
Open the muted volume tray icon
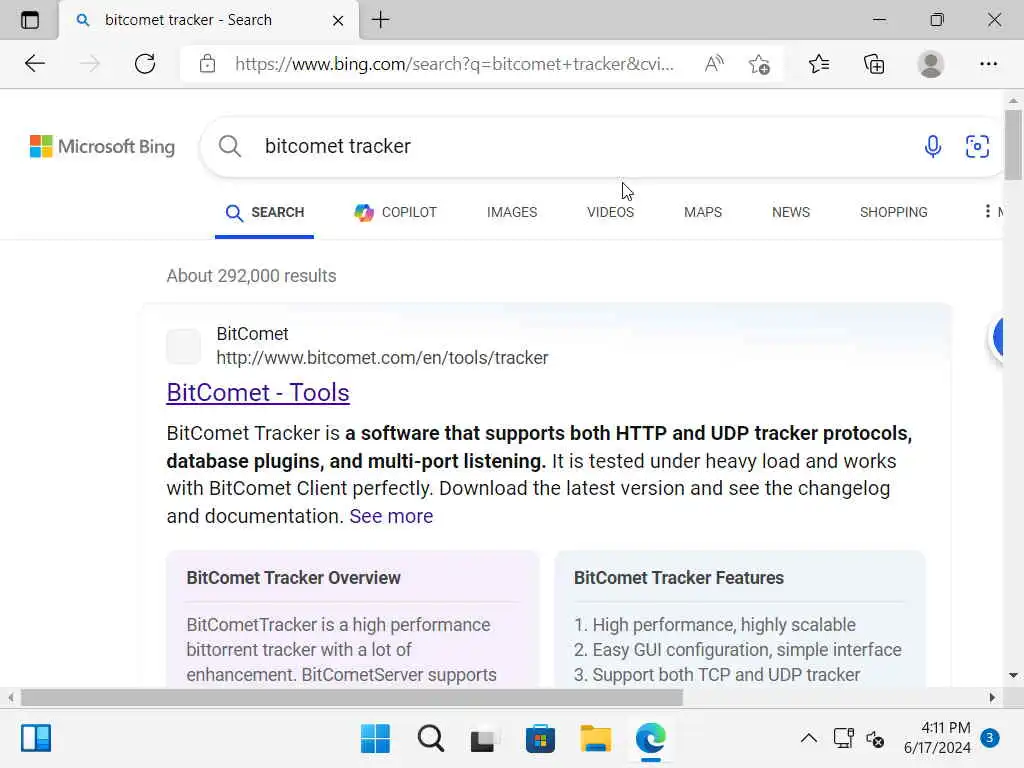coord(875,739)
